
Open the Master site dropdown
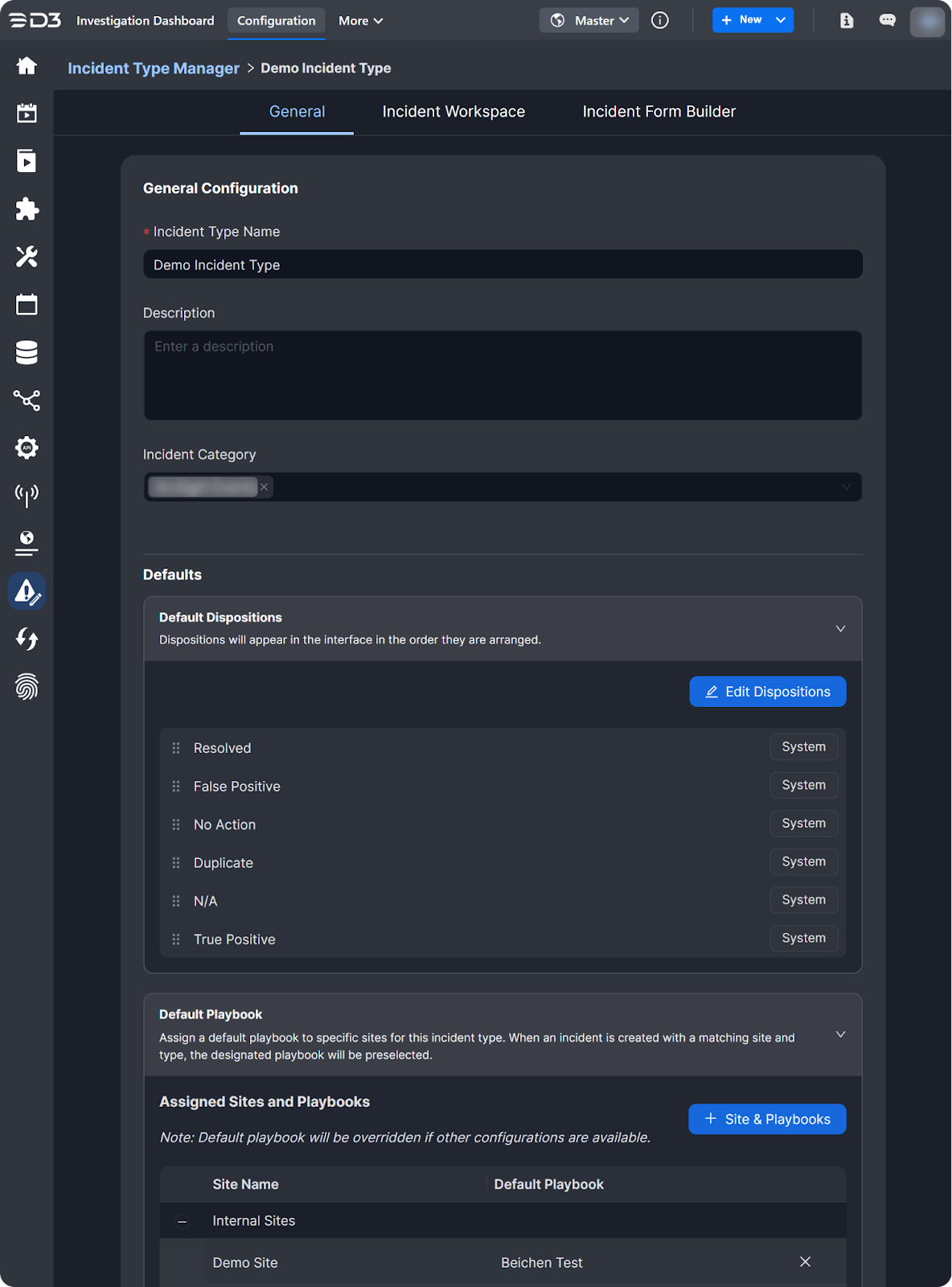[x=589, y=20]
